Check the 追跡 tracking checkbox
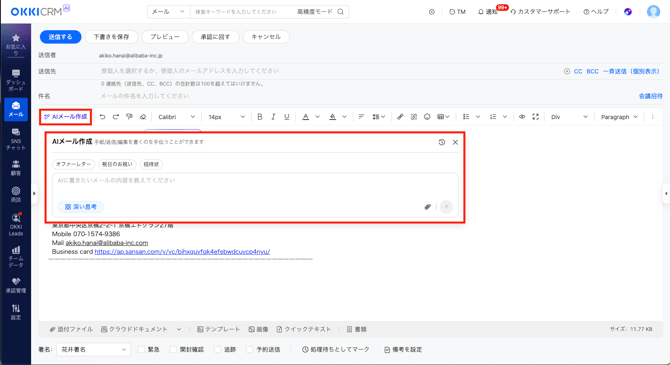 [x=217, y=350]
